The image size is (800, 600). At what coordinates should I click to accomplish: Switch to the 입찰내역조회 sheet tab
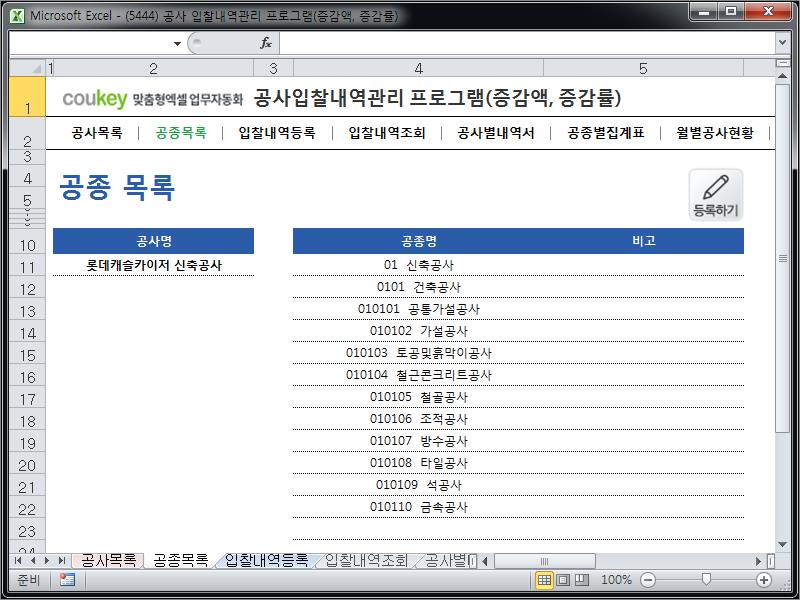pyautogui.click(x=366, y=561)
